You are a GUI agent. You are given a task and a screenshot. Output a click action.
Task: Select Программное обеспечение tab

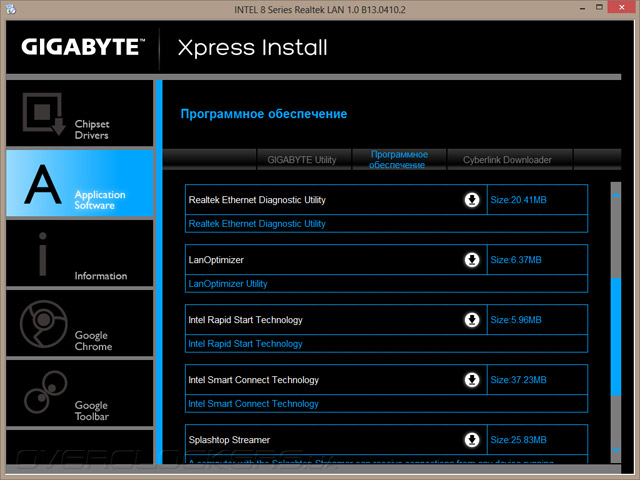(x=399, y=160)
